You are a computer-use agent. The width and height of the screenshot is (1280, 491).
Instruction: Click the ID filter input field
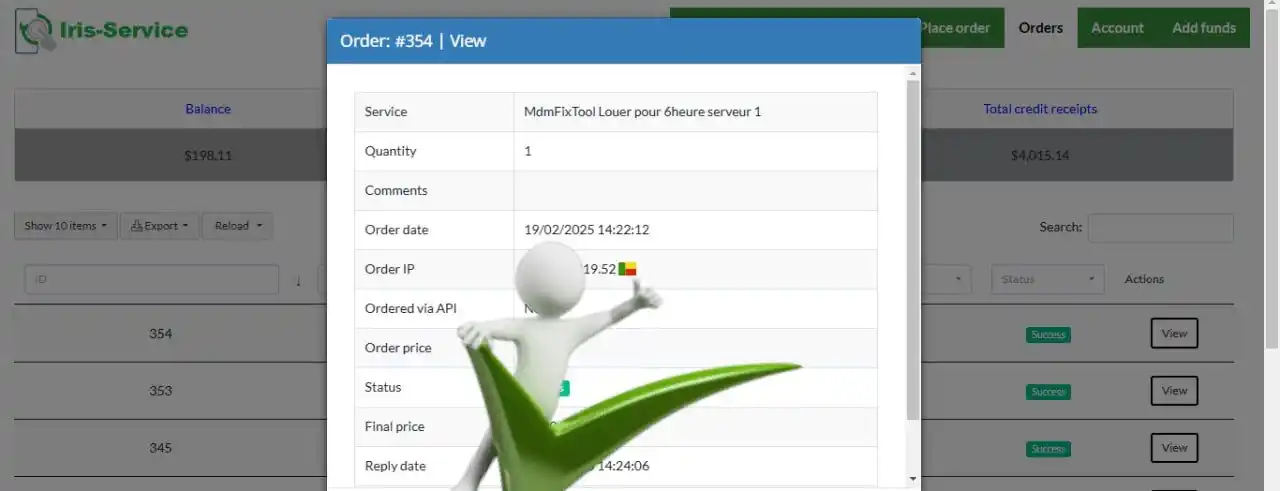[x=151, y=280]
